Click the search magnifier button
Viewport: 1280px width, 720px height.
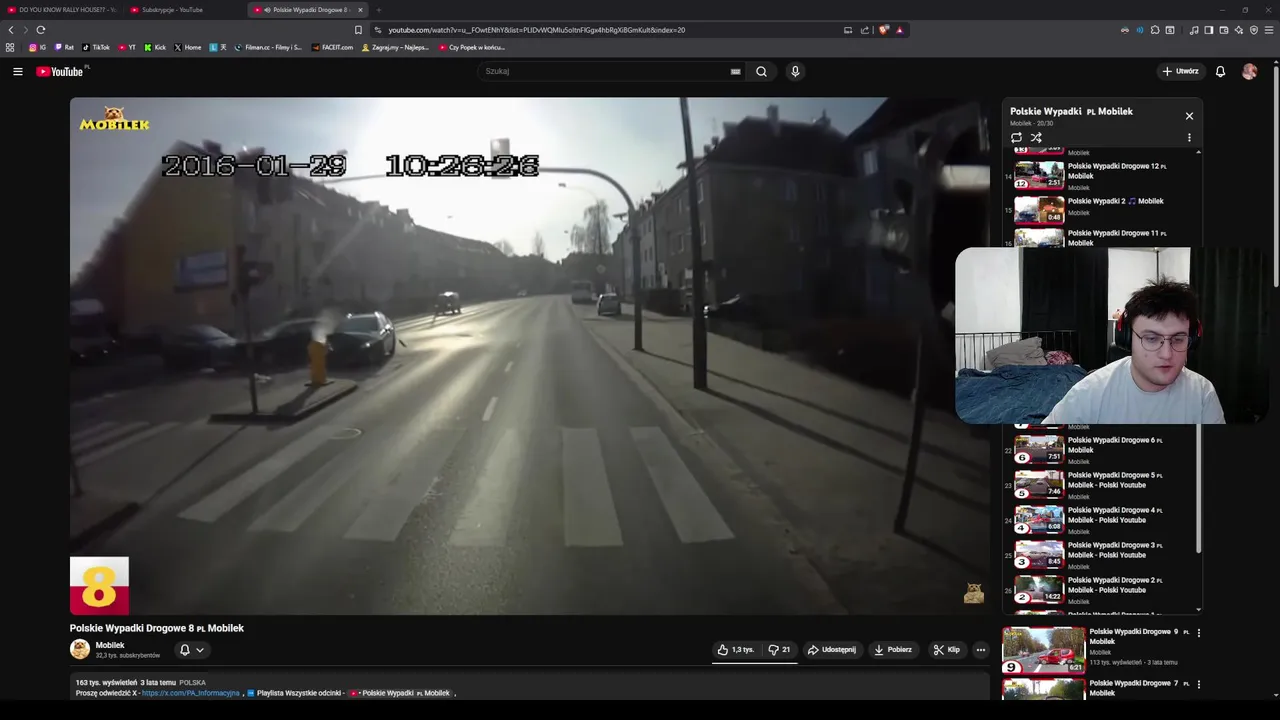761,71
